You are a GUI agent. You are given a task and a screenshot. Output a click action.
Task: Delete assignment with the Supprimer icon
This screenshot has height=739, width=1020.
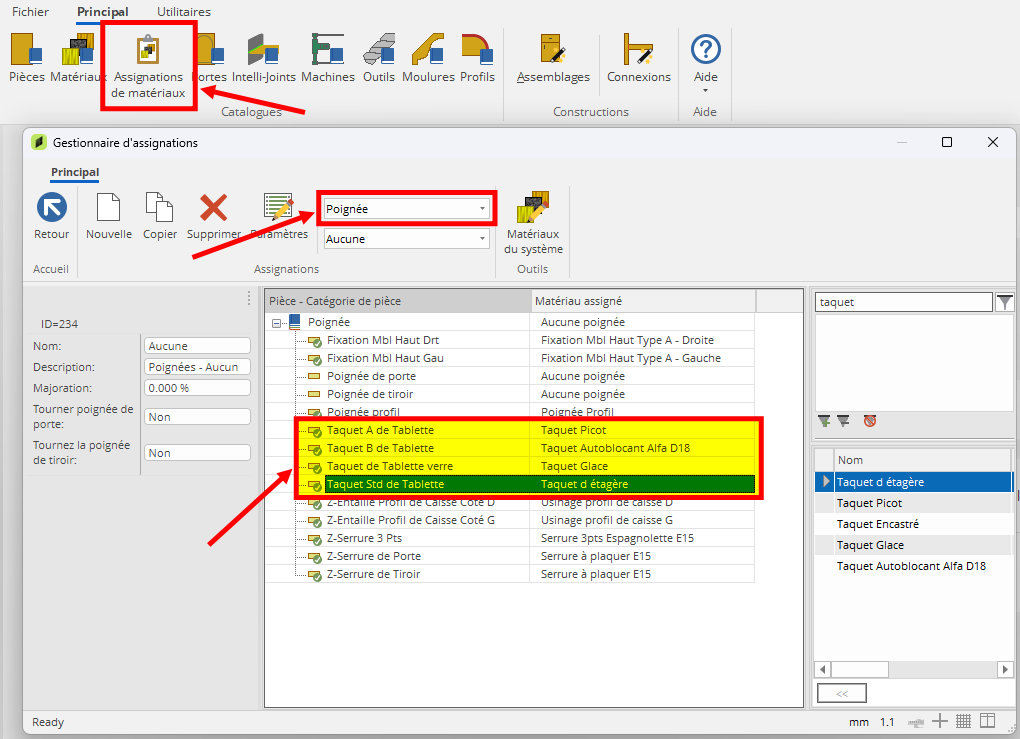(x=213, y=217)
